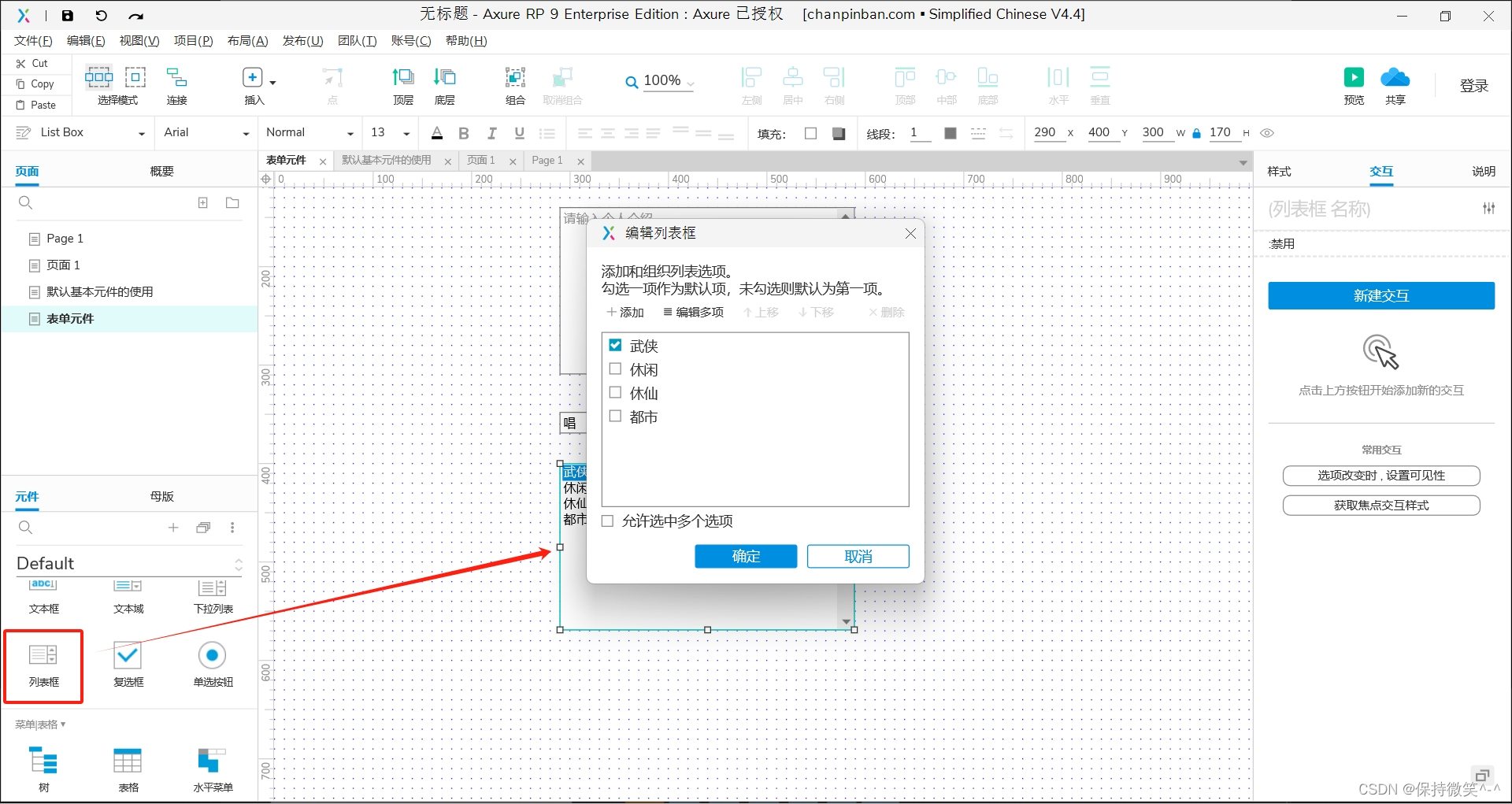Click the Paste toolbar item
The height and width of the screenshot is (804, 1512).
36,105
